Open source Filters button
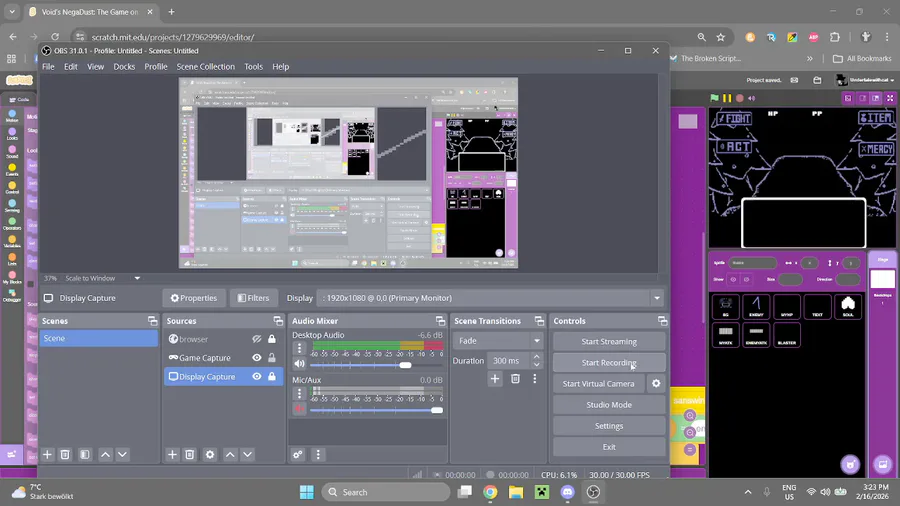The image size is (900, 506). coord(253,298)
